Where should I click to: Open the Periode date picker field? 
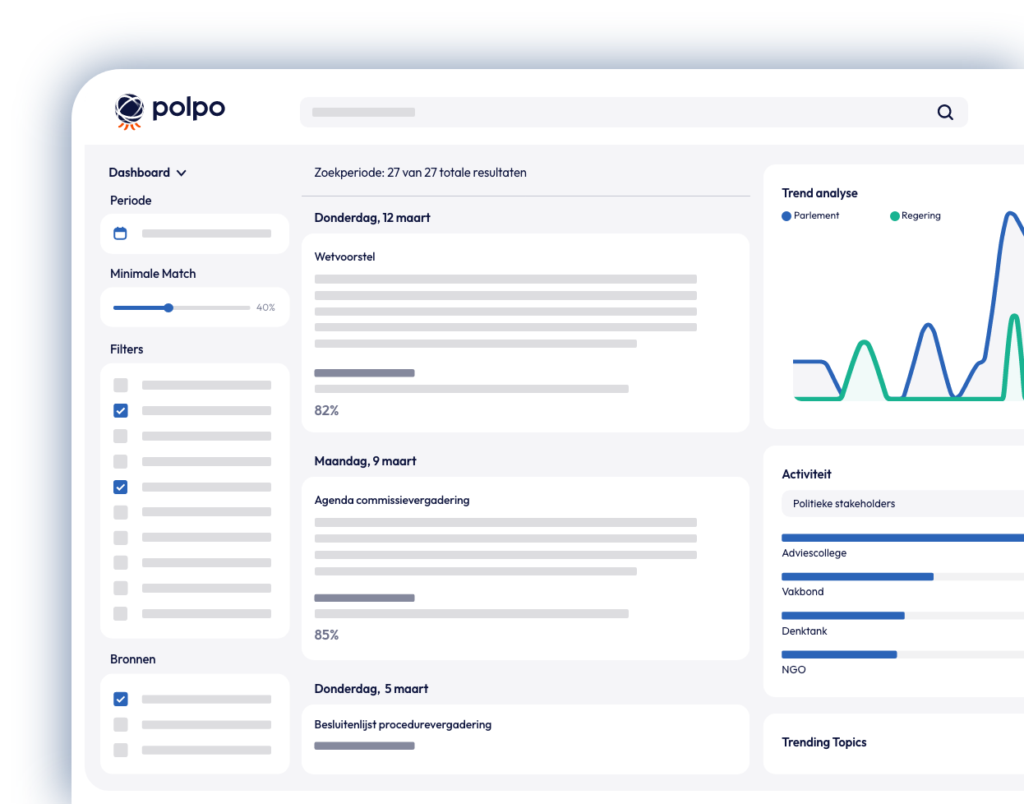[205, 233]
